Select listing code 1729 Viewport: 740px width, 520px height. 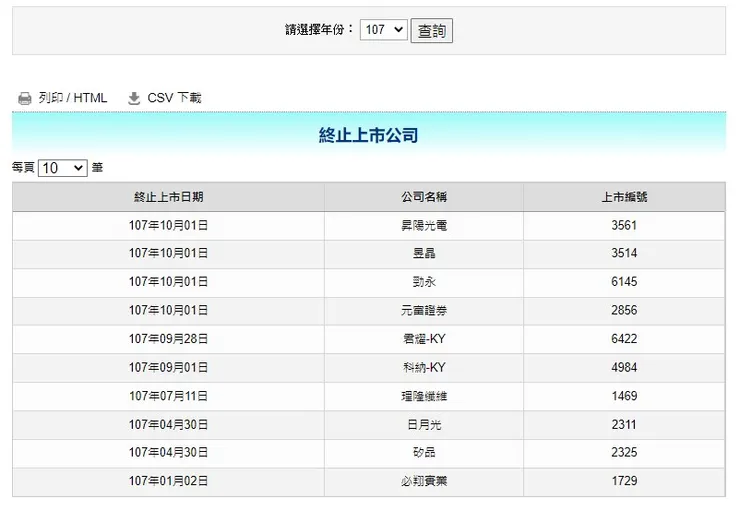[x=624, y=481]
